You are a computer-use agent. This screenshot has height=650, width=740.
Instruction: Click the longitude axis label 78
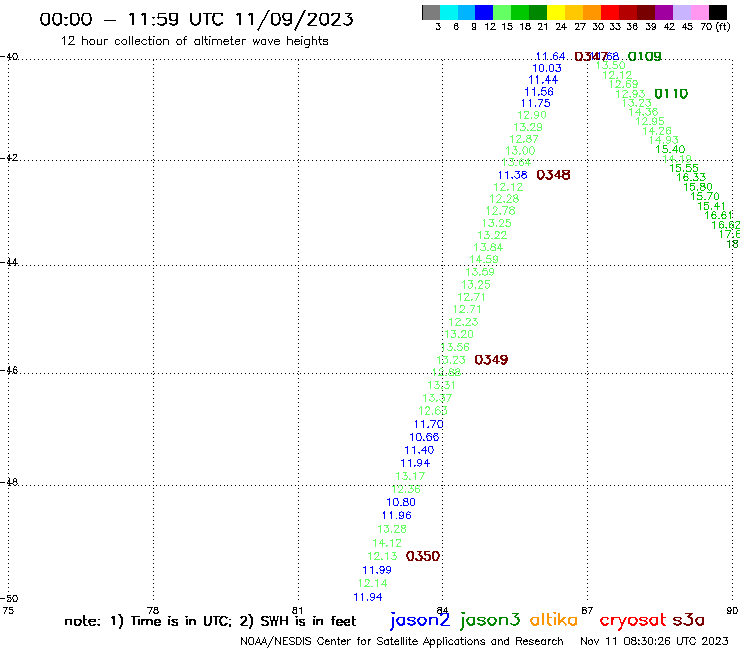pyautogui.click(x=152, y=610)
